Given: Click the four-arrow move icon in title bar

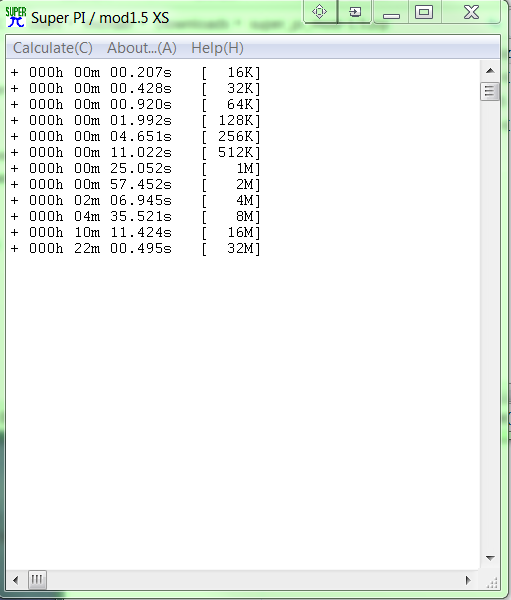Looking at the screenshot, I should (x=320, y=11).
